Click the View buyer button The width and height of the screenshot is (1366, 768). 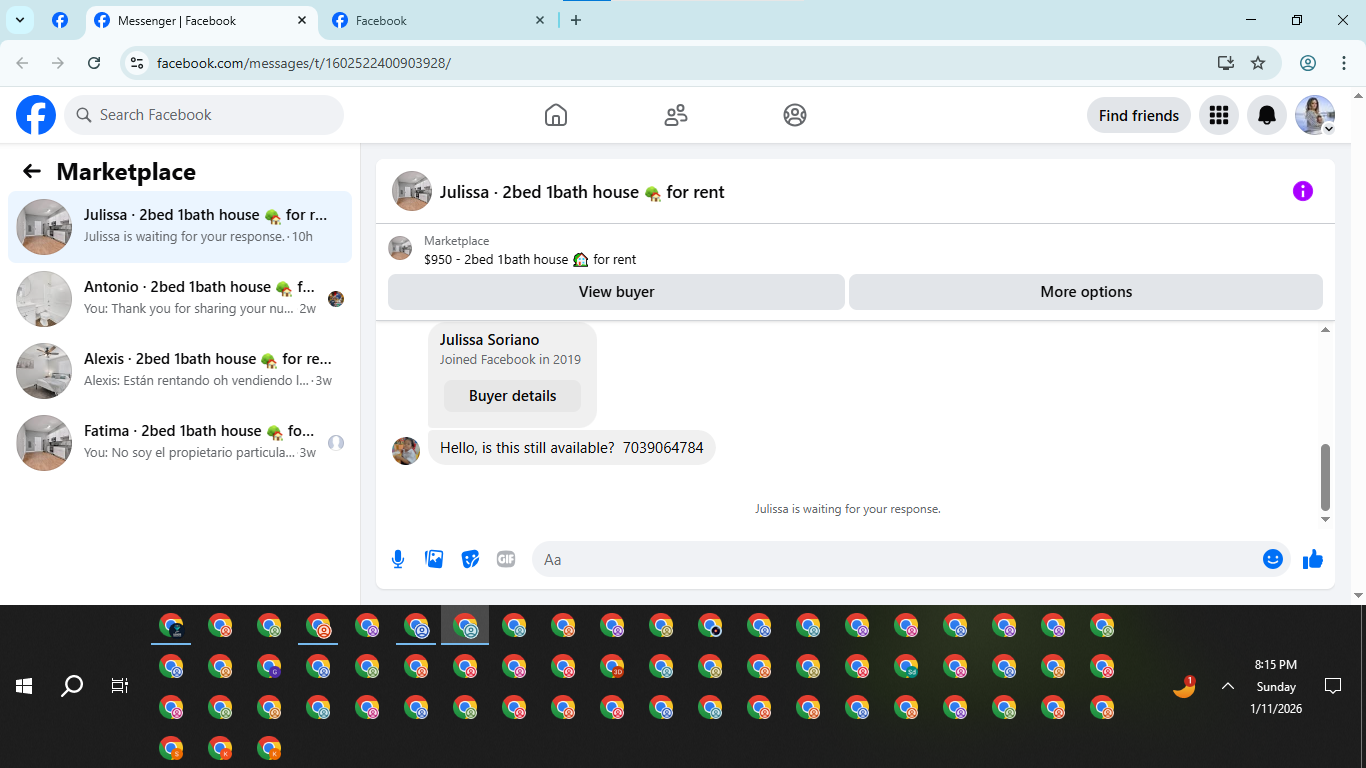point(616,292)
